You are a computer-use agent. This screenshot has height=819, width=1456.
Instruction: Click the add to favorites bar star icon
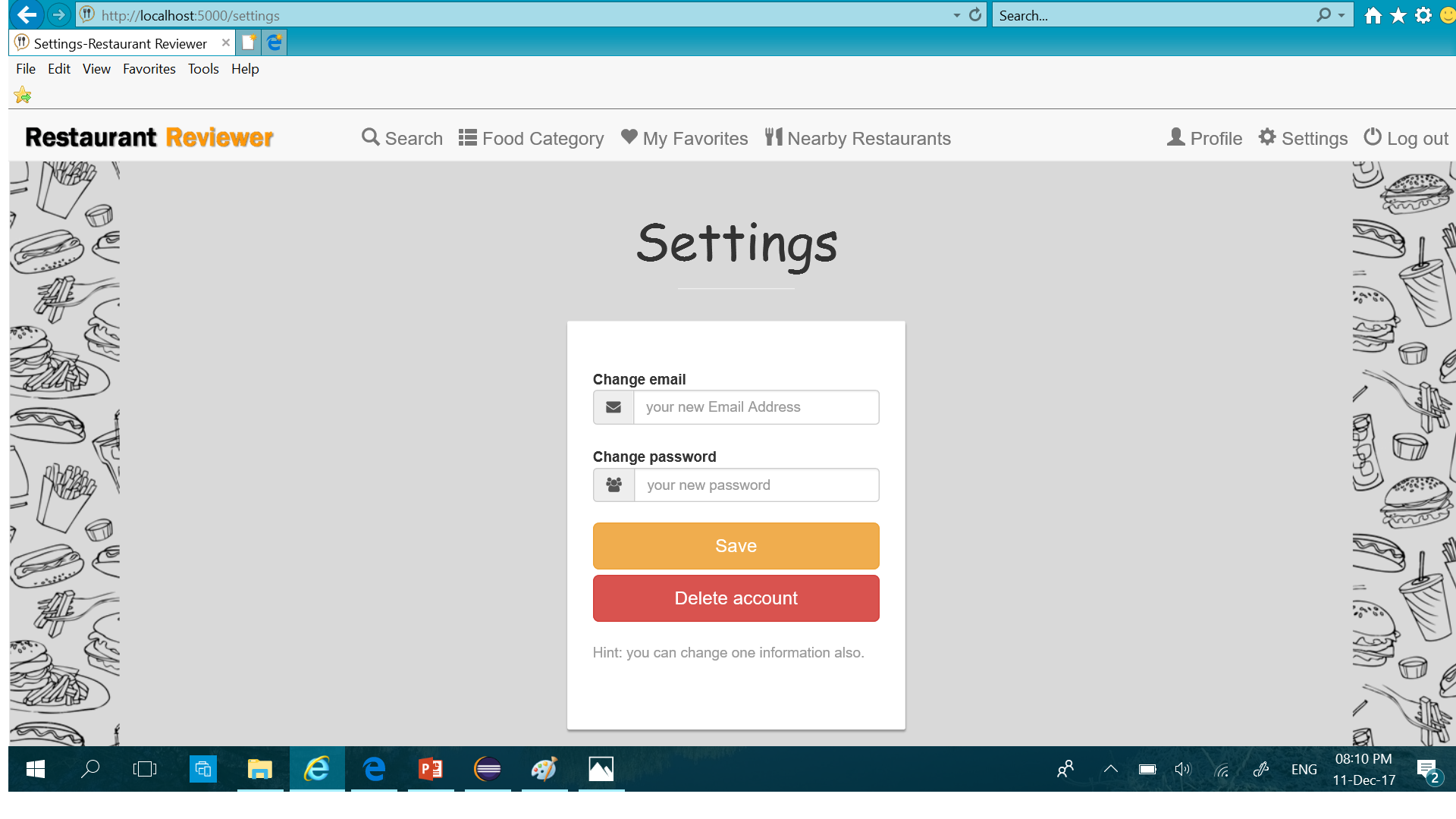[23, 95]
